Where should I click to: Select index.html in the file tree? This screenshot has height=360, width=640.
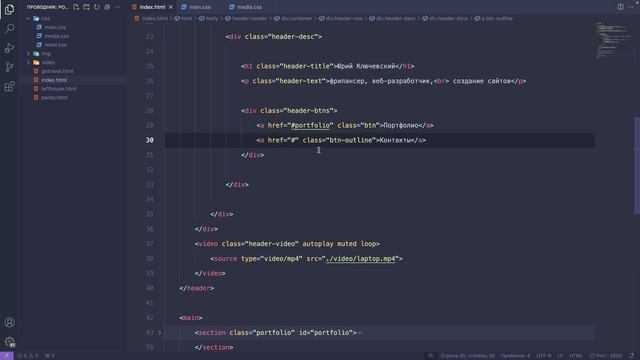click(54, 80)
